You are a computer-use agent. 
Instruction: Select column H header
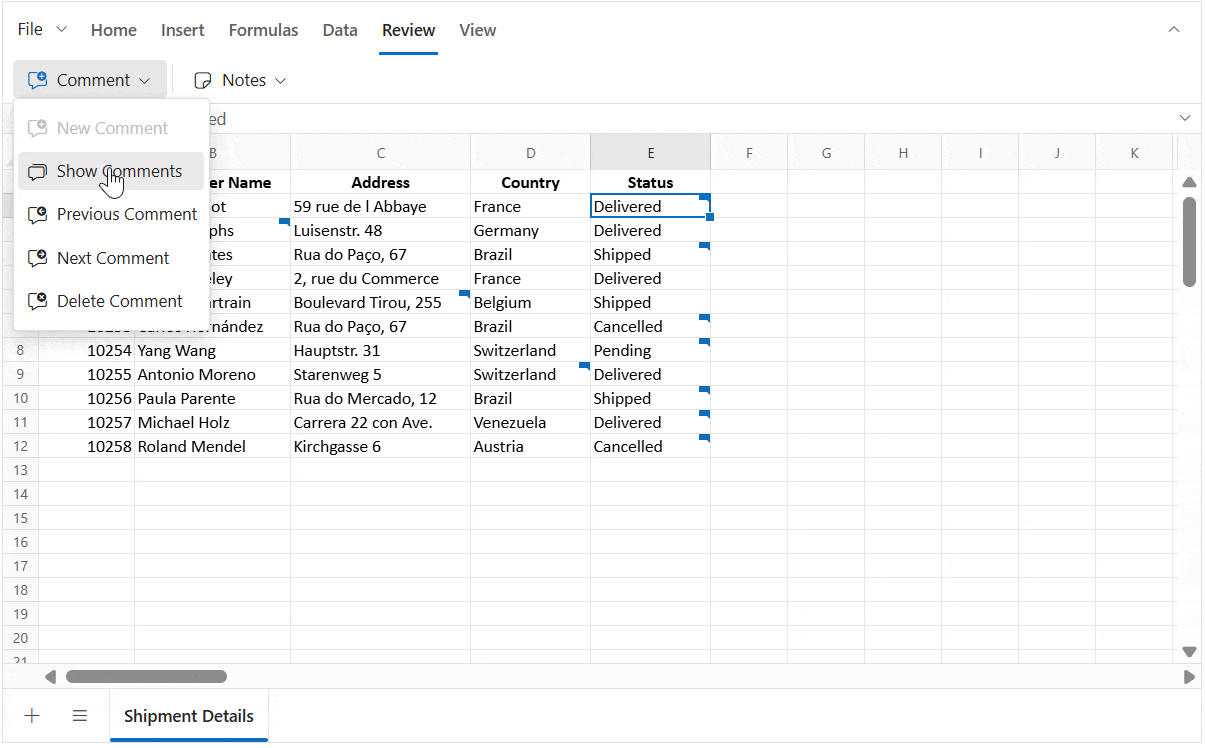[903, 153]
